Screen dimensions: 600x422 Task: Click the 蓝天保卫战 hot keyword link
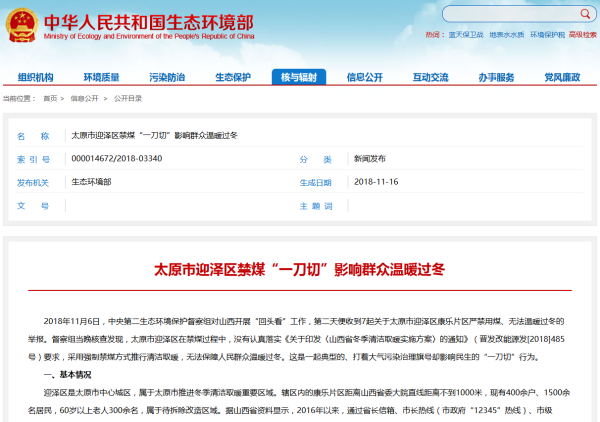tap(465, 33)
